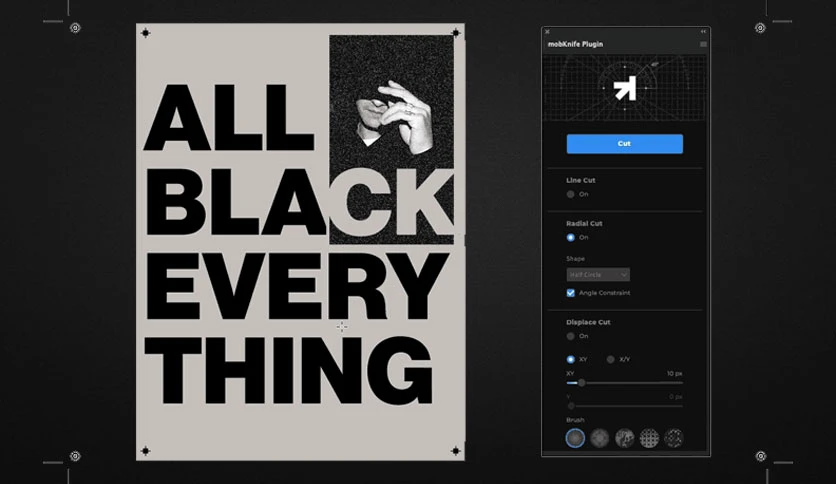Click the XY displacement slider handle
The height and width of the screenshot is (484, 836).
(582, 383)
